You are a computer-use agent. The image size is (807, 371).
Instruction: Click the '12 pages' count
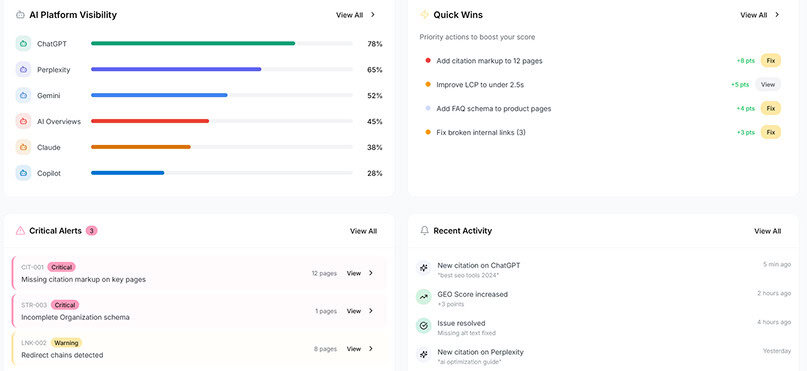(324, 273)
